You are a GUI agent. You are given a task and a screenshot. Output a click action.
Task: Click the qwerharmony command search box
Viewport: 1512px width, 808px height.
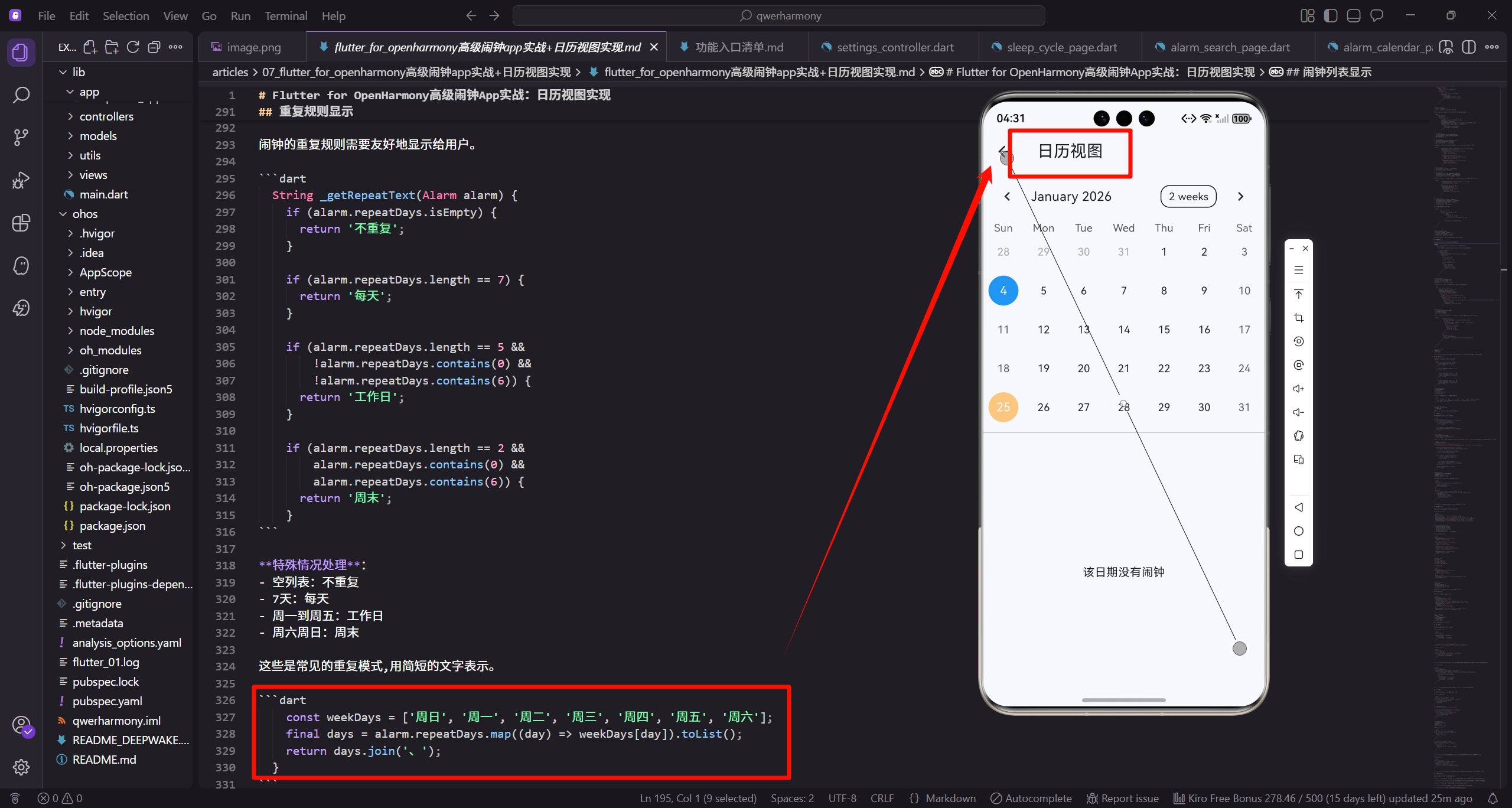point(778,16)
